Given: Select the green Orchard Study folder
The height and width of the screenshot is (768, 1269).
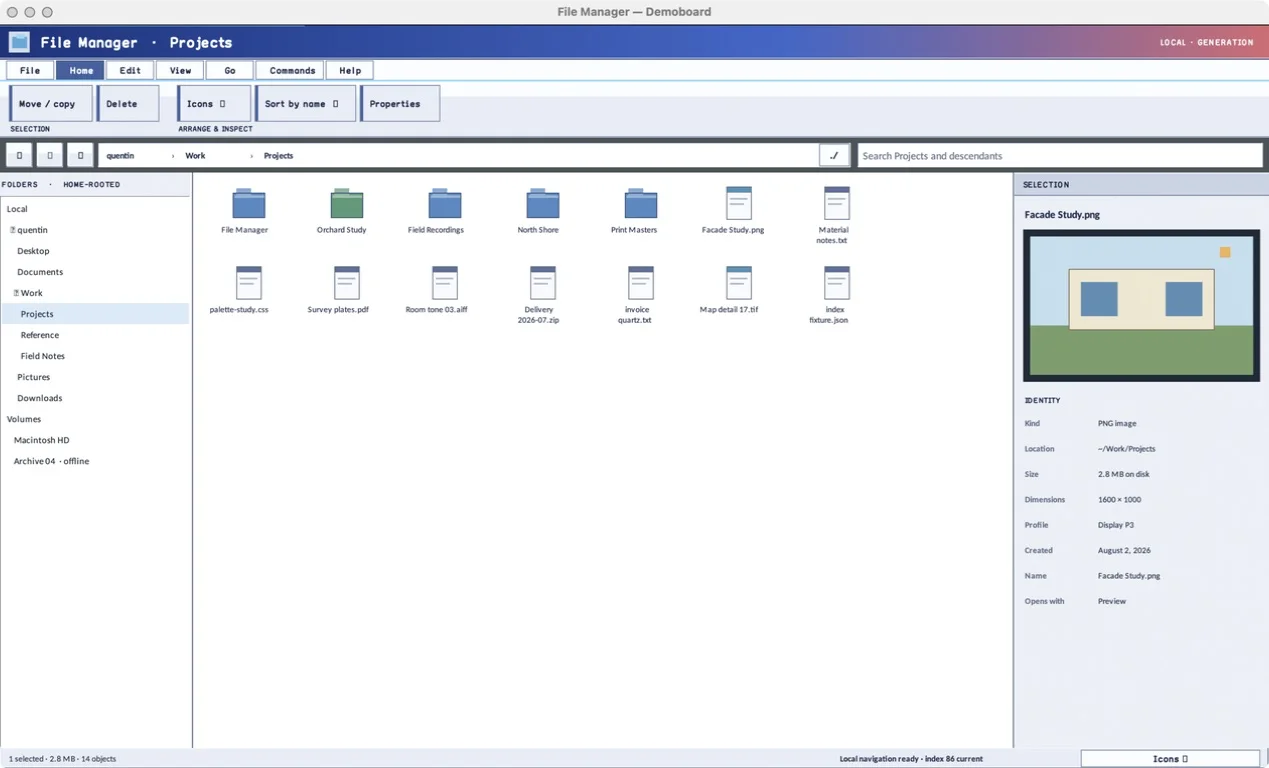Looking at the screenshot, I should point(347,203).
